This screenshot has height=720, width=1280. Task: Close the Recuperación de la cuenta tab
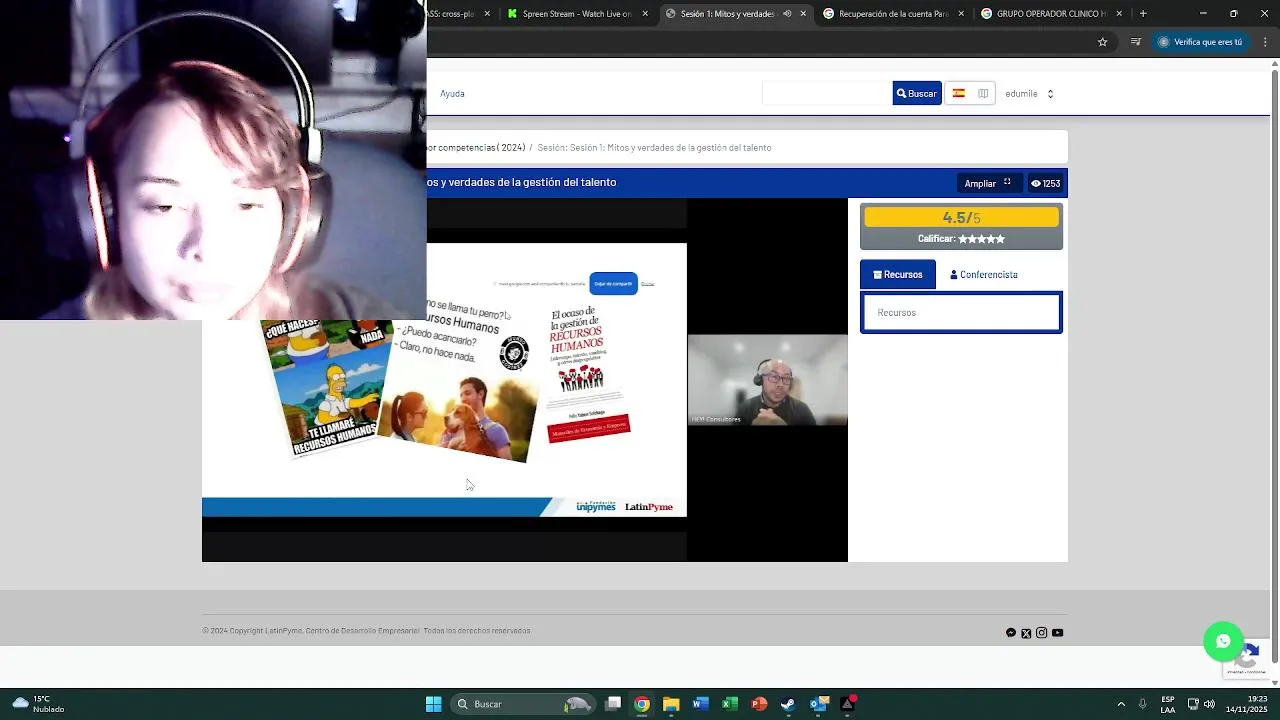click(x=961, y=14)
